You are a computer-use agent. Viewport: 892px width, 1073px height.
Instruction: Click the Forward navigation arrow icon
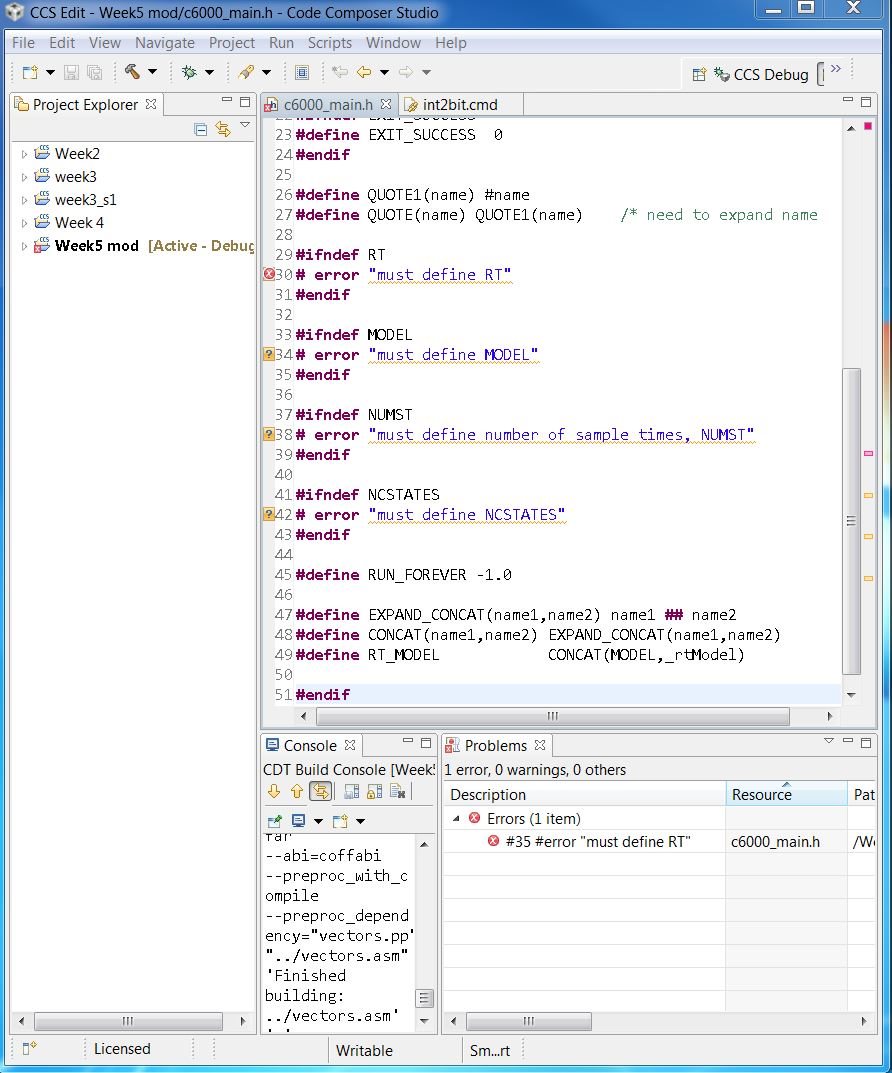click(406, 72)
